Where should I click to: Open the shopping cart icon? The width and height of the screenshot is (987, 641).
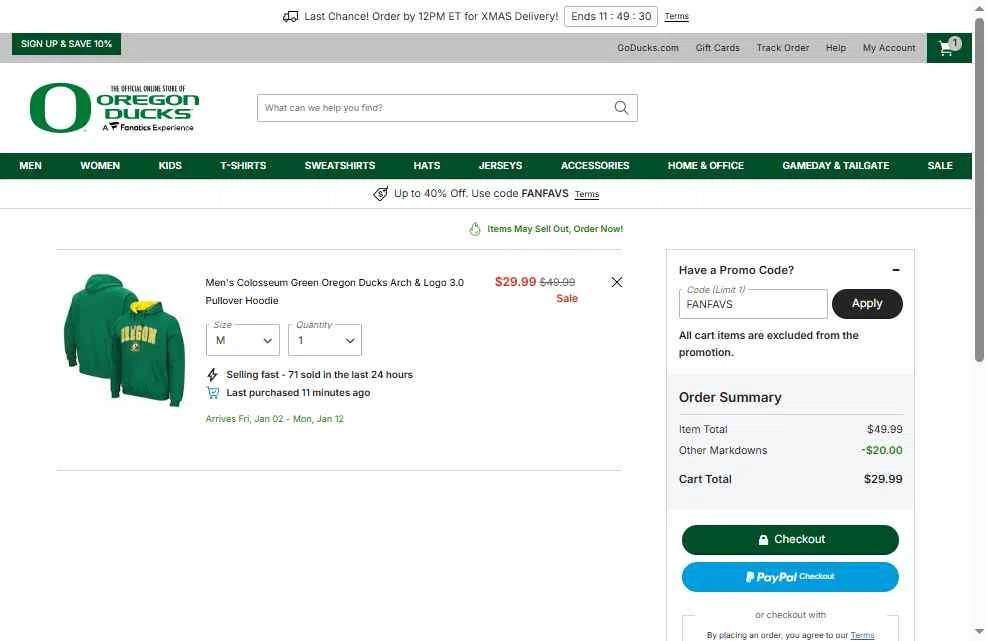[949, 47]
